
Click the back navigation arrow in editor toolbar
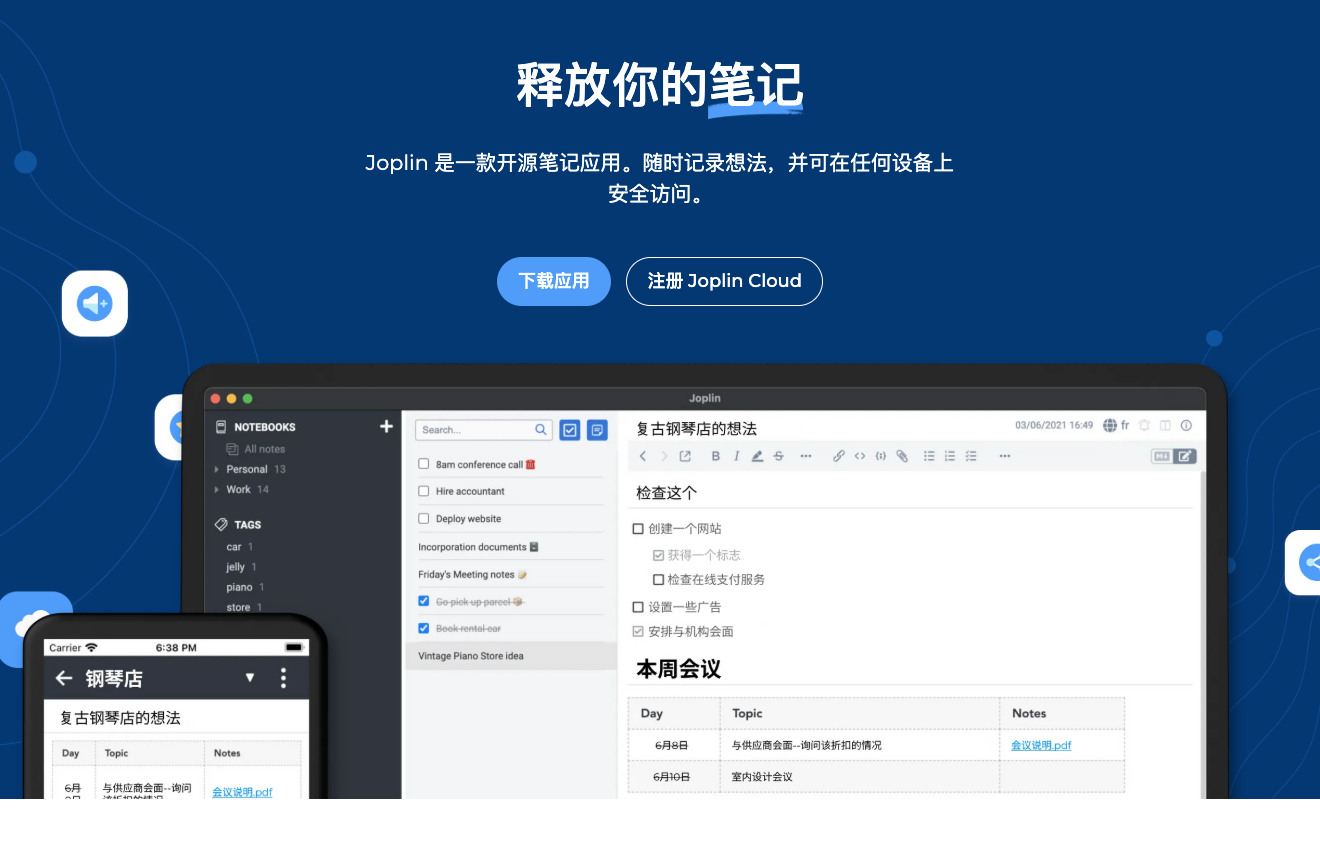[643, 456]
